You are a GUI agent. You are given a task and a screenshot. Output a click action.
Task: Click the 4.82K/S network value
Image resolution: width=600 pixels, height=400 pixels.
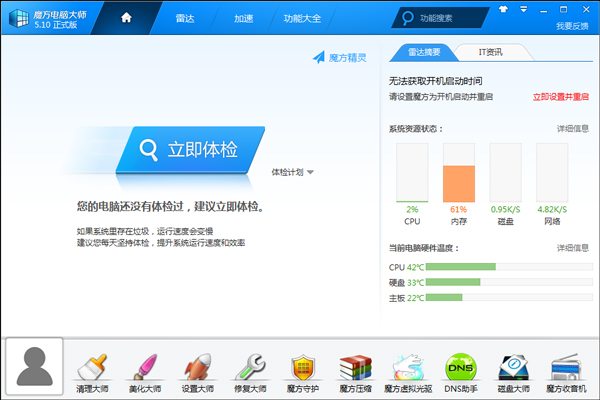coord(552,209)
